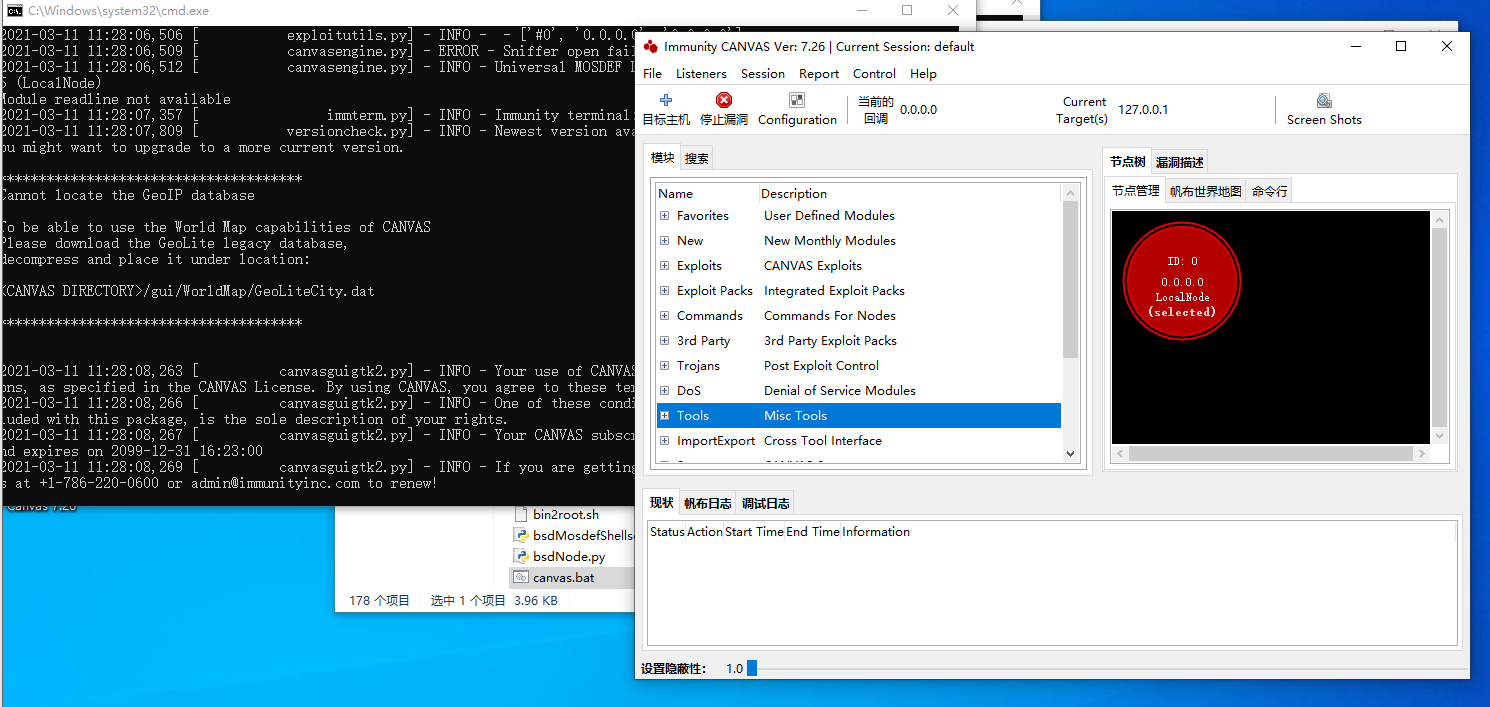Expand the DoS tree node
Screen dimensions: 1490x707
(664, 390)
